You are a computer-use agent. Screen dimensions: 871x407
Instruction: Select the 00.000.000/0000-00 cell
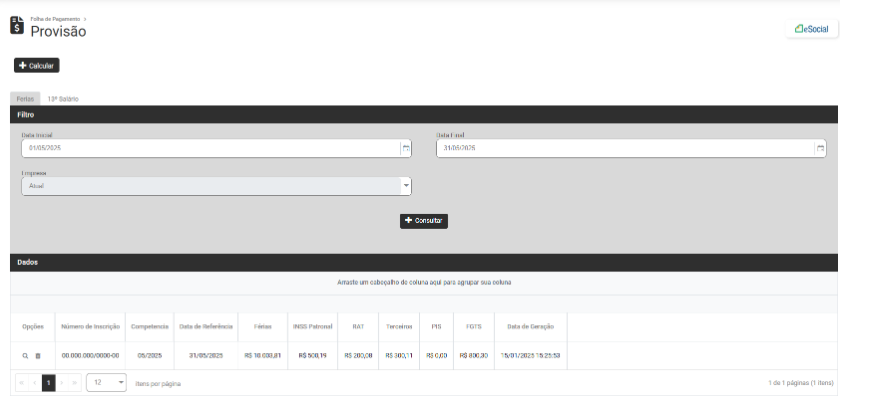pos(91,355)
